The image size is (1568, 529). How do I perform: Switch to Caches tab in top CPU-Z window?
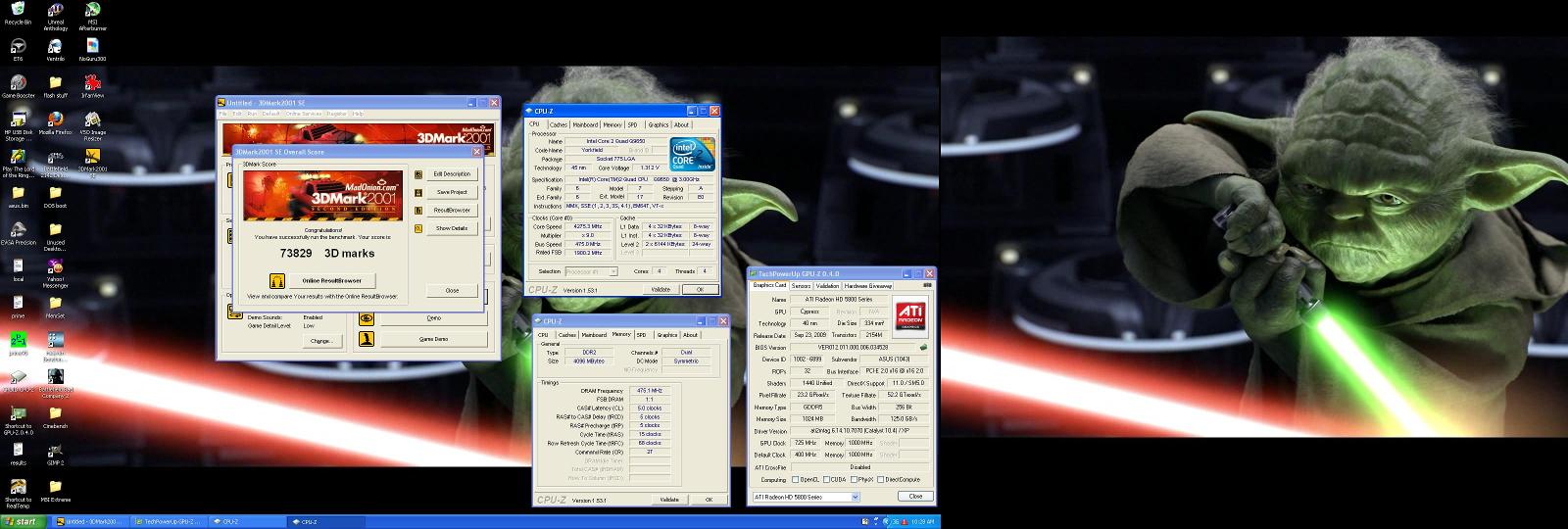(559, 124)
